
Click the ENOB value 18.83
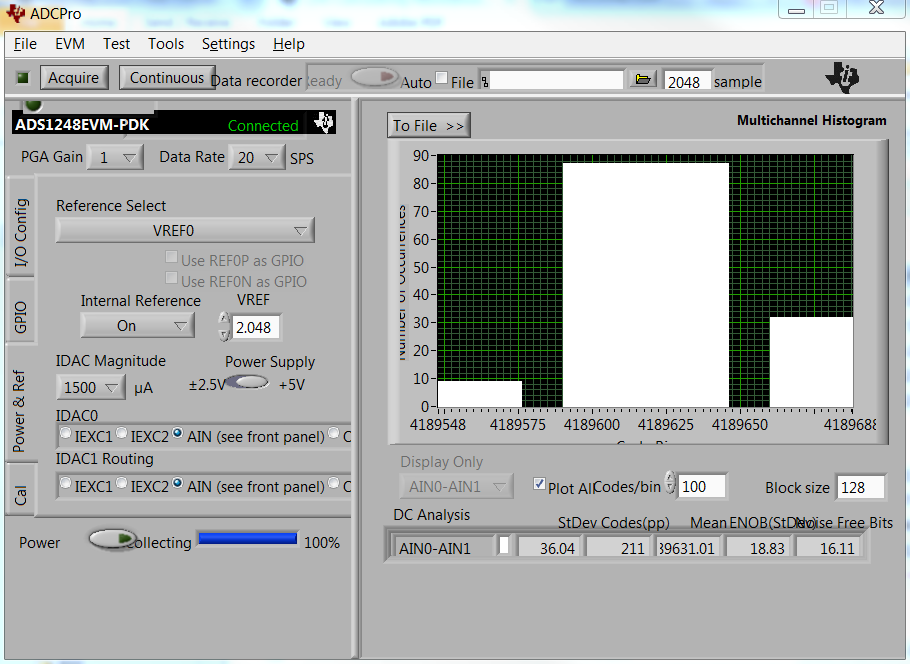click(x=758, y=548)
